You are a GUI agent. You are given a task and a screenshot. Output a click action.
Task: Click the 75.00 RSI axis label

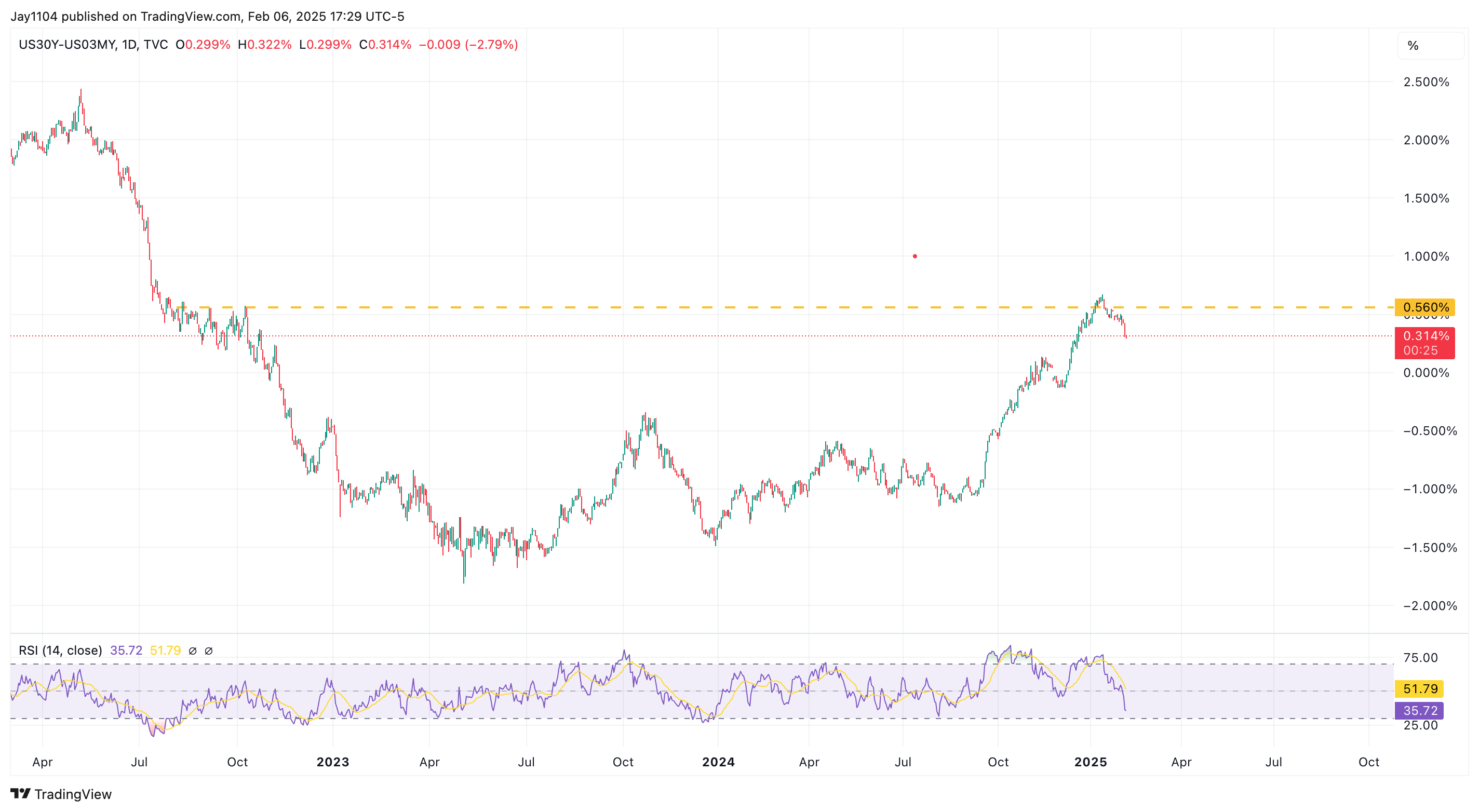coord(1420,658)
